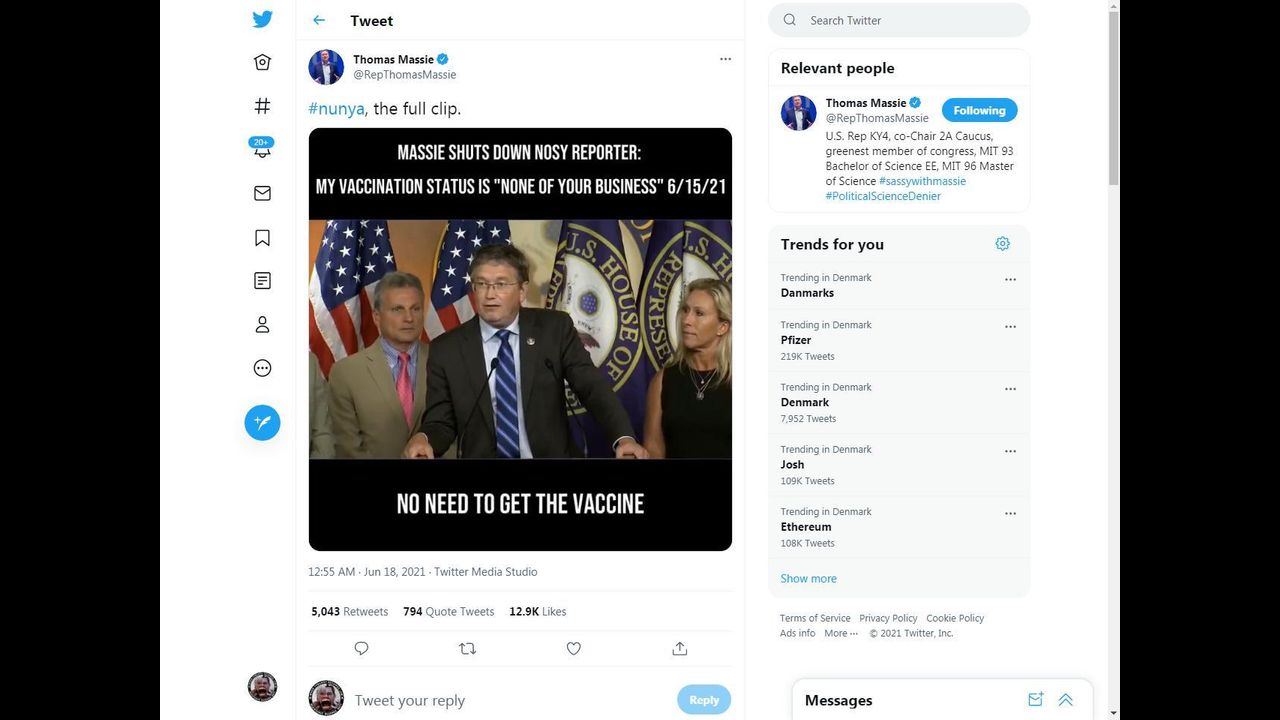Retweet the Thomas Massie tweet
The image size is (1280, 720).
[467, 648]
